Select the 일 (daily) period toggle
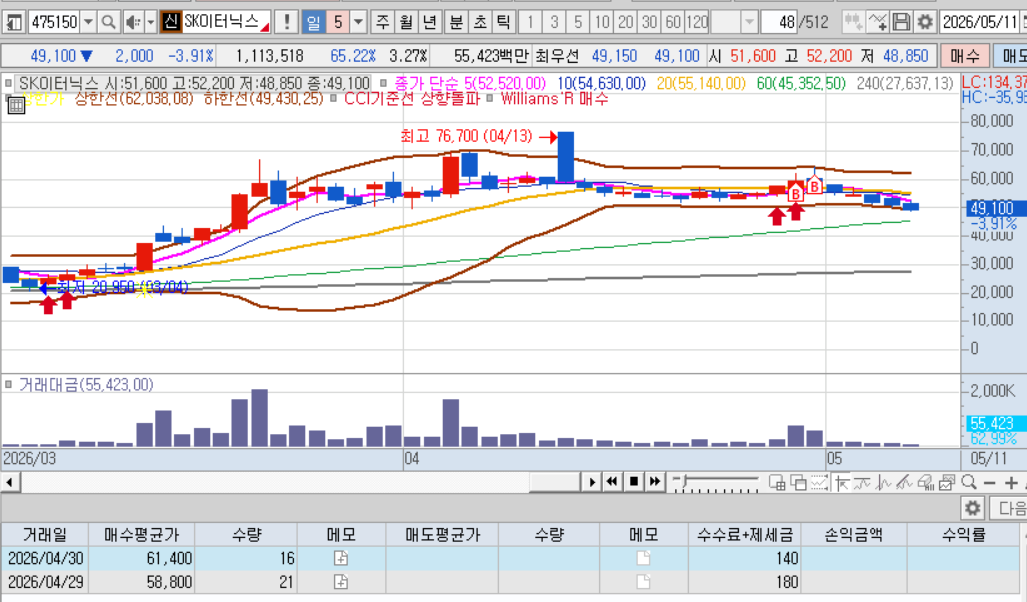This screenshot has height=602, width=1027. [x=313, y=22]
